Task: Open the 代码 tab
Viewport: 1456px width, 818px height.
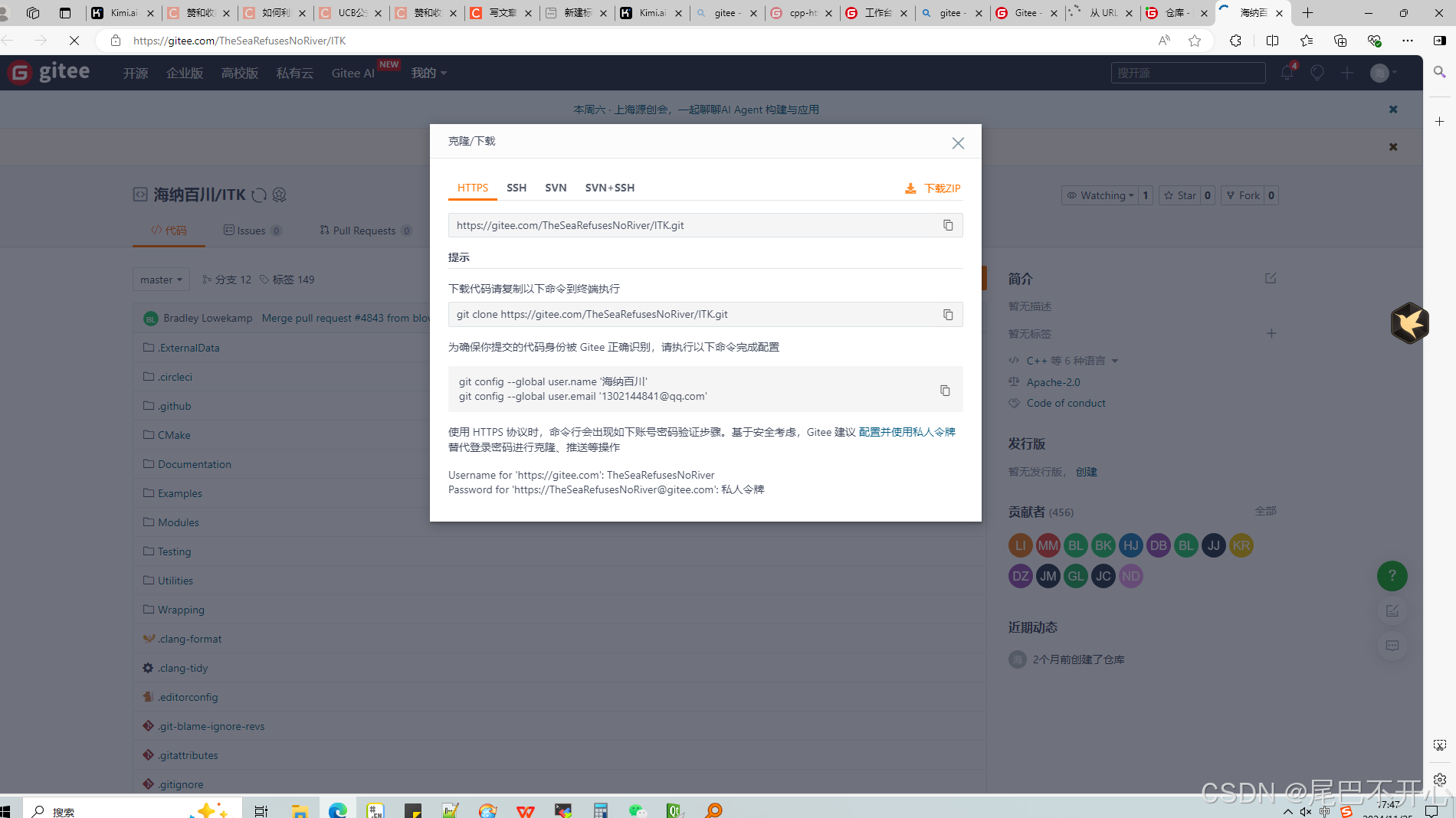Action: tap(169, 231)
